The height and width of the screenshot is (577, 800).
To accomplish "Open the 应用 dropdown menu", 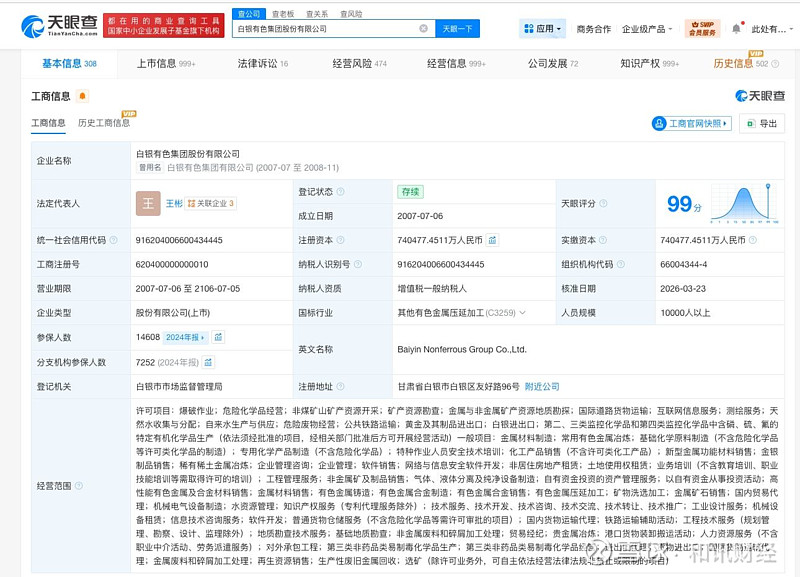I will [x=543, y=29].
